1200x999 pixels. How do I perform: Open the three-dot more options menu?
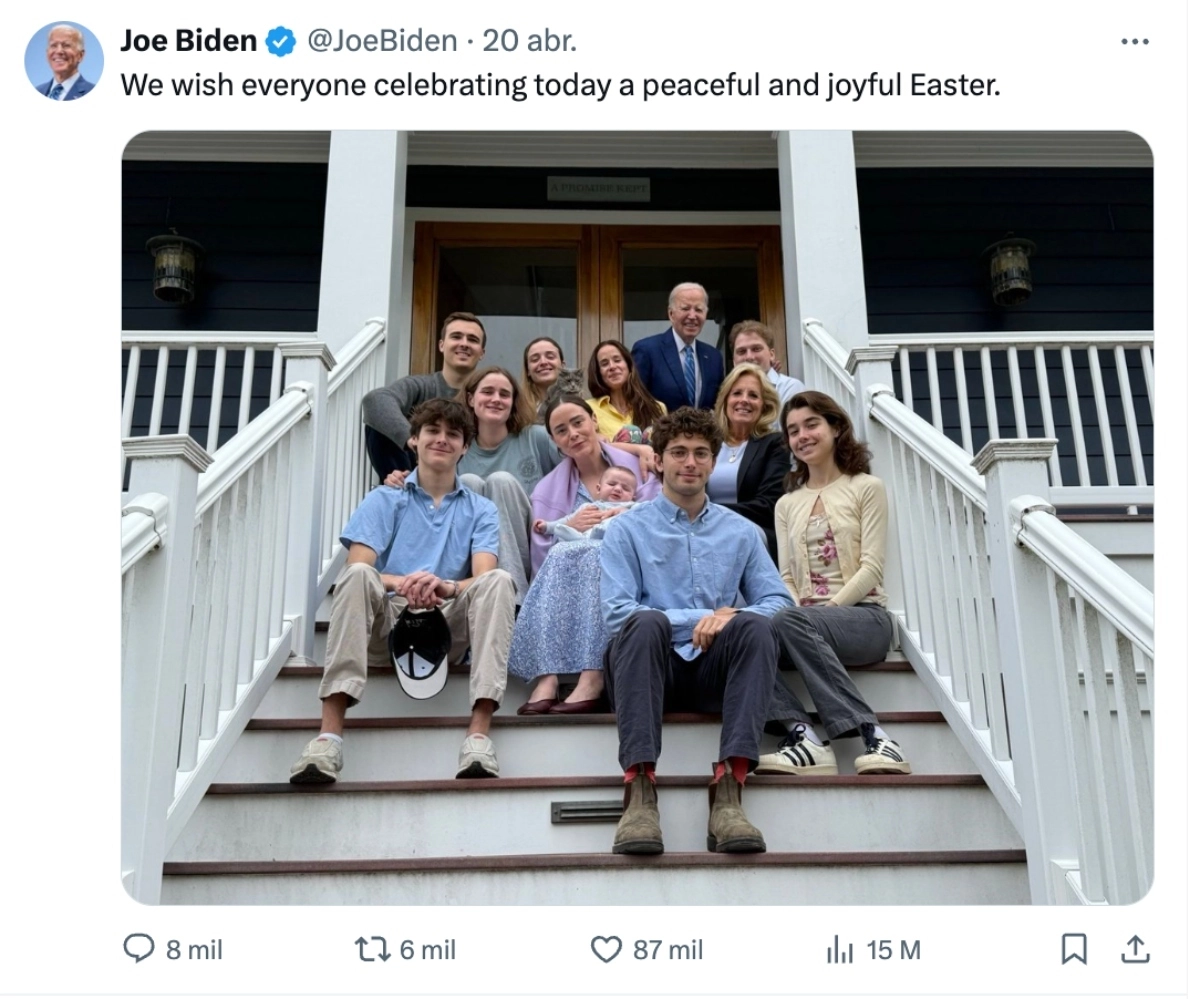pos(1135,41)
